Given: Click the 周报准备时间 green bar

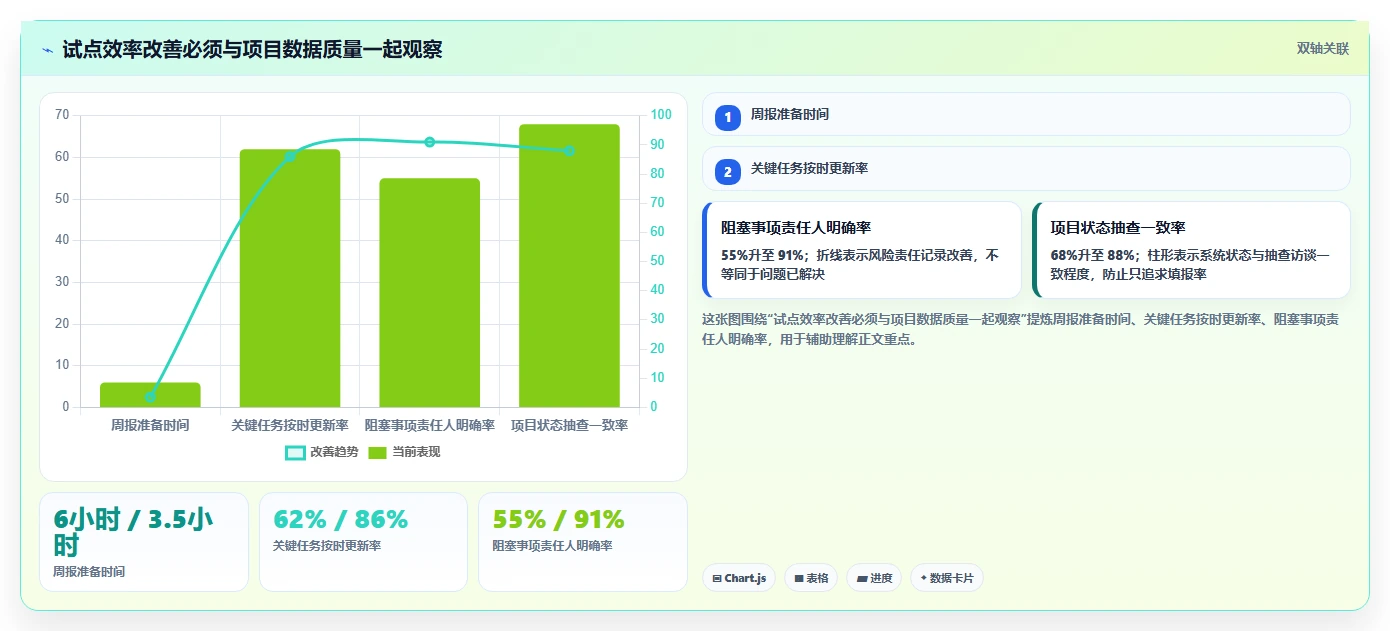Looking at the screenshot, I should pos(150,395).
